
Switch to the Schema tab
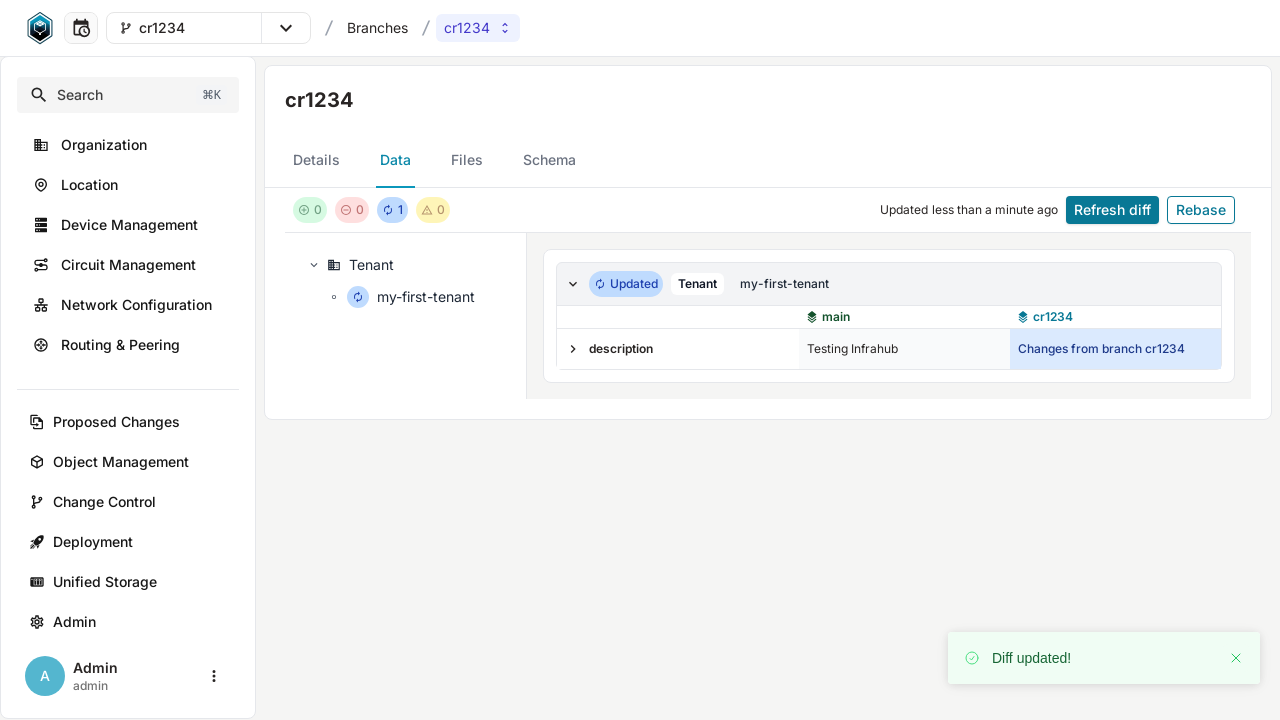click(549, 160)
